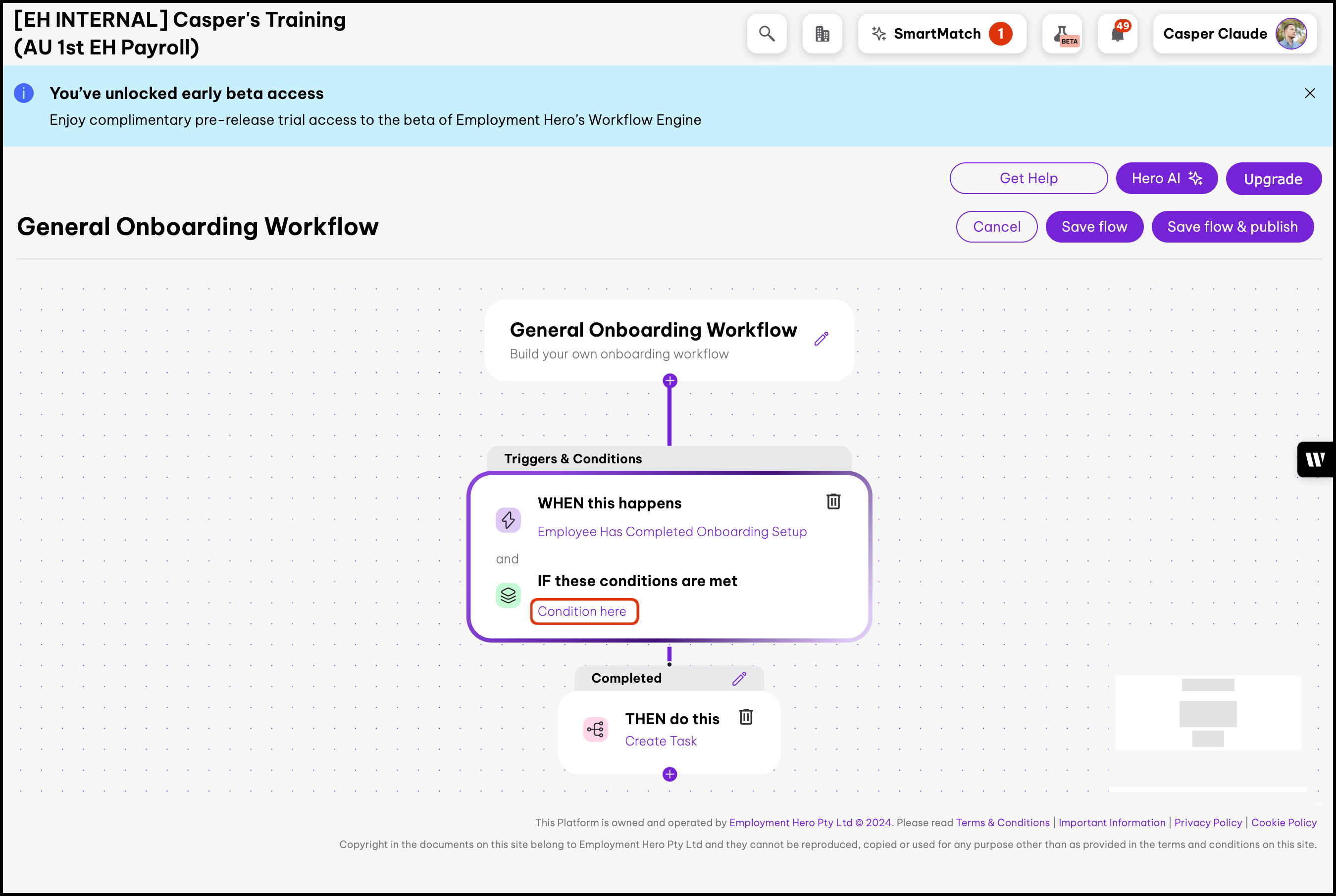Click the lightning trigger icon
Image resolution: width=1336 pixels, height=896 pixels.
(x=508, y=520)
